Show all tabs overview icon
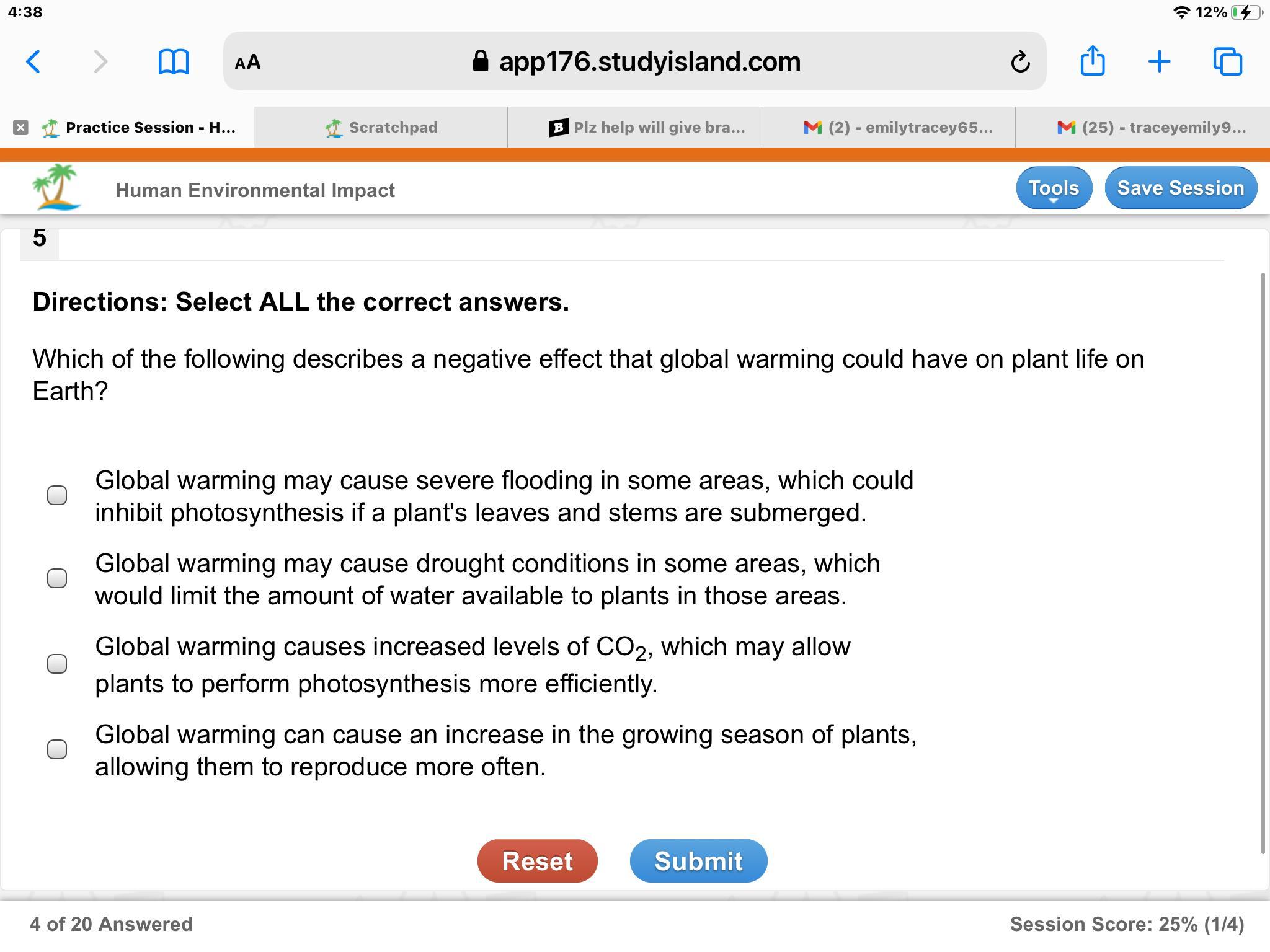This screenshot has height=952, width=1270. (x=1227, y=62)
